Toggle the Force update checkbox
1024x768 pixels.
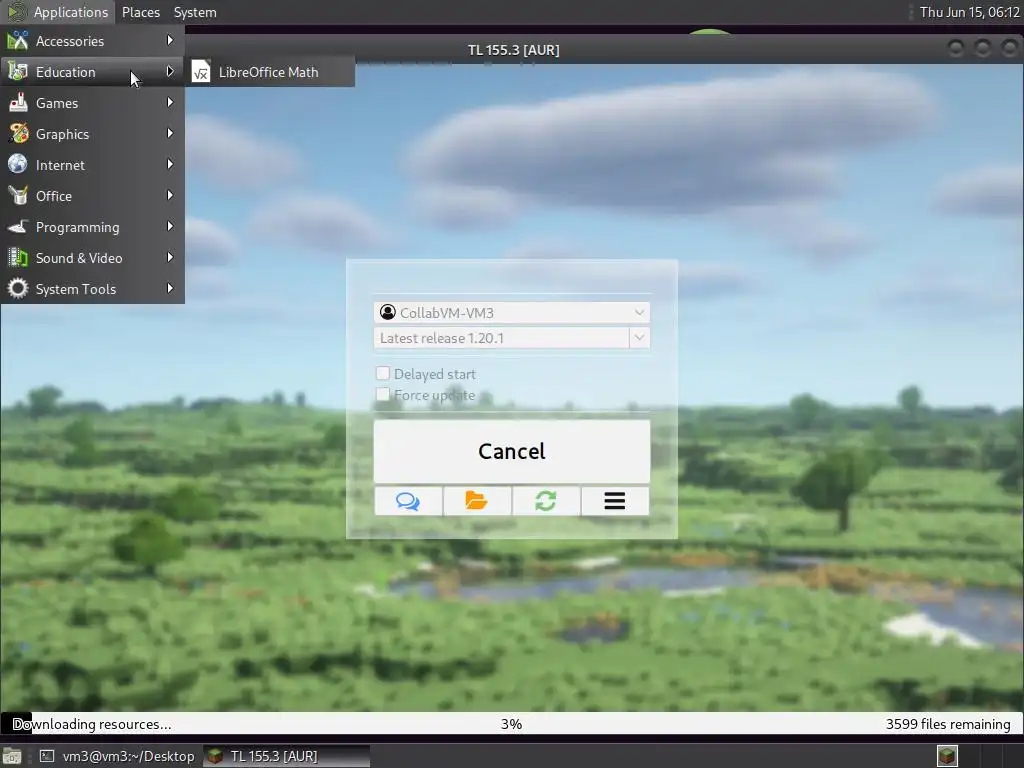coord(383,394)
